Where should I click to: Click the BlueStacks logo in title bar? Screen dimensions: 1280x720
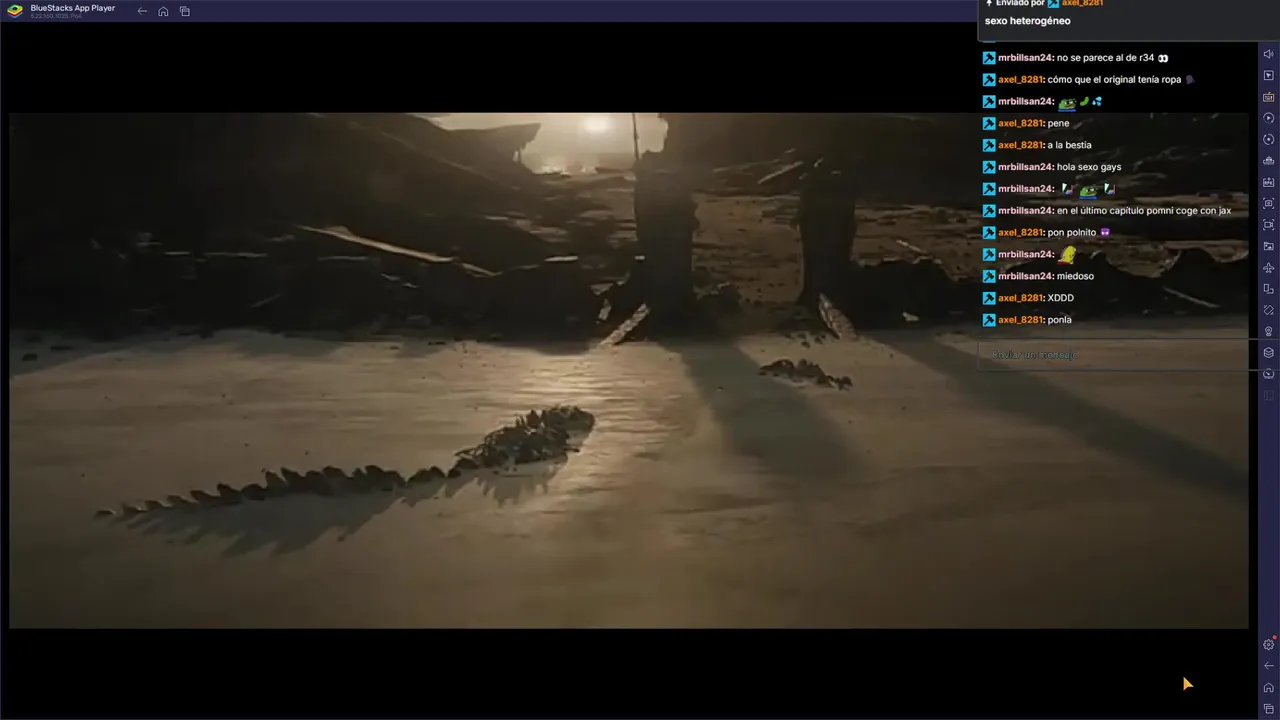(15, 11)
